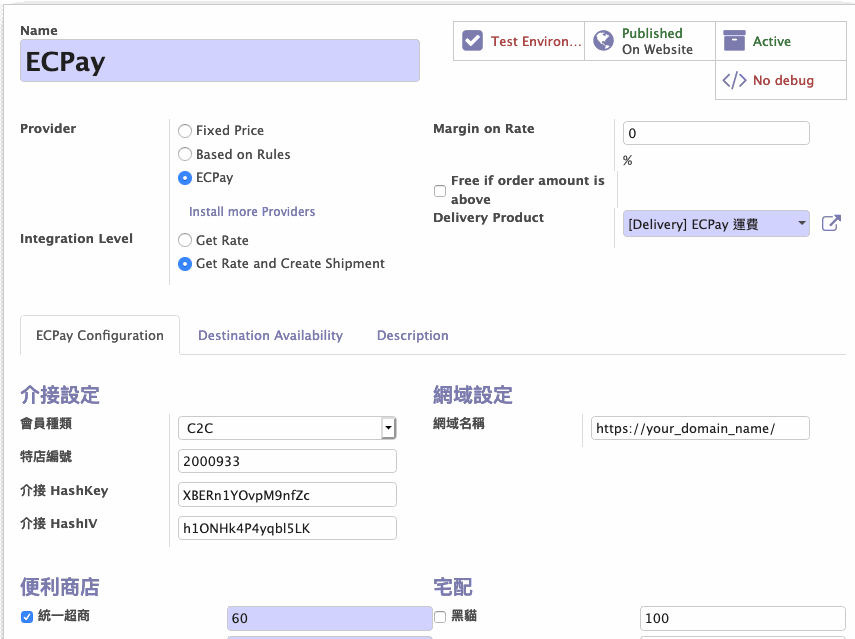Click the Test Environment status button

coord(519,41)
